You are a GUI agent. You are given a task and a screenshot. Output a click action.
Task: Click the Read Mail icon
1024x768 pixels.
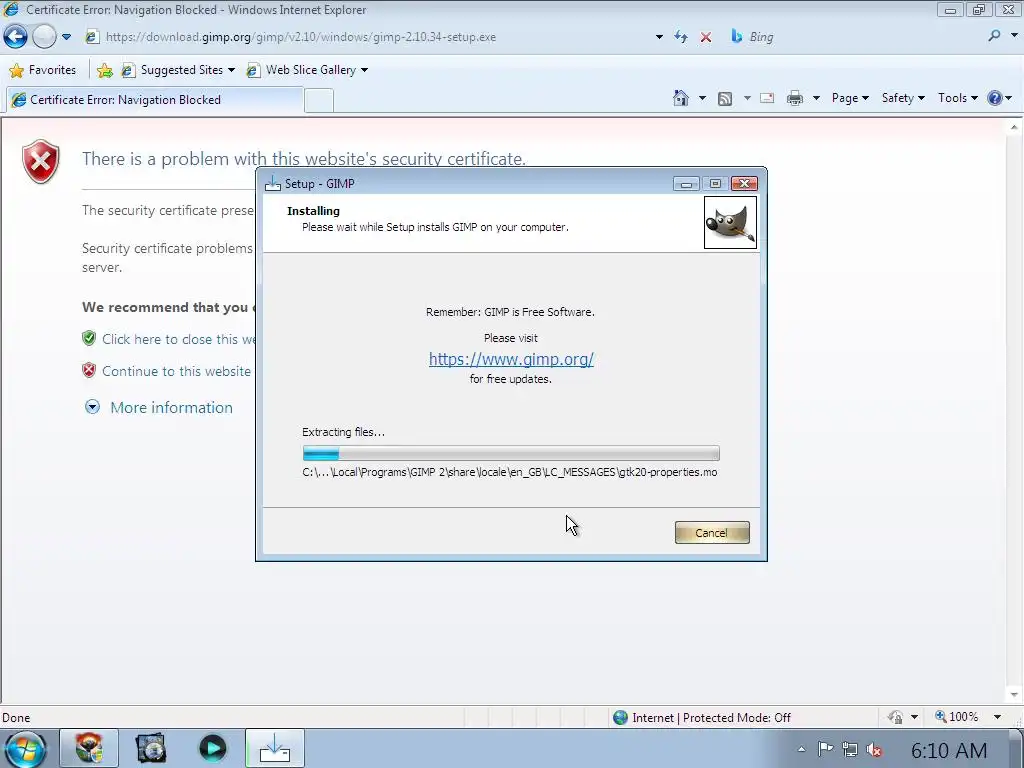pos(767,99)
